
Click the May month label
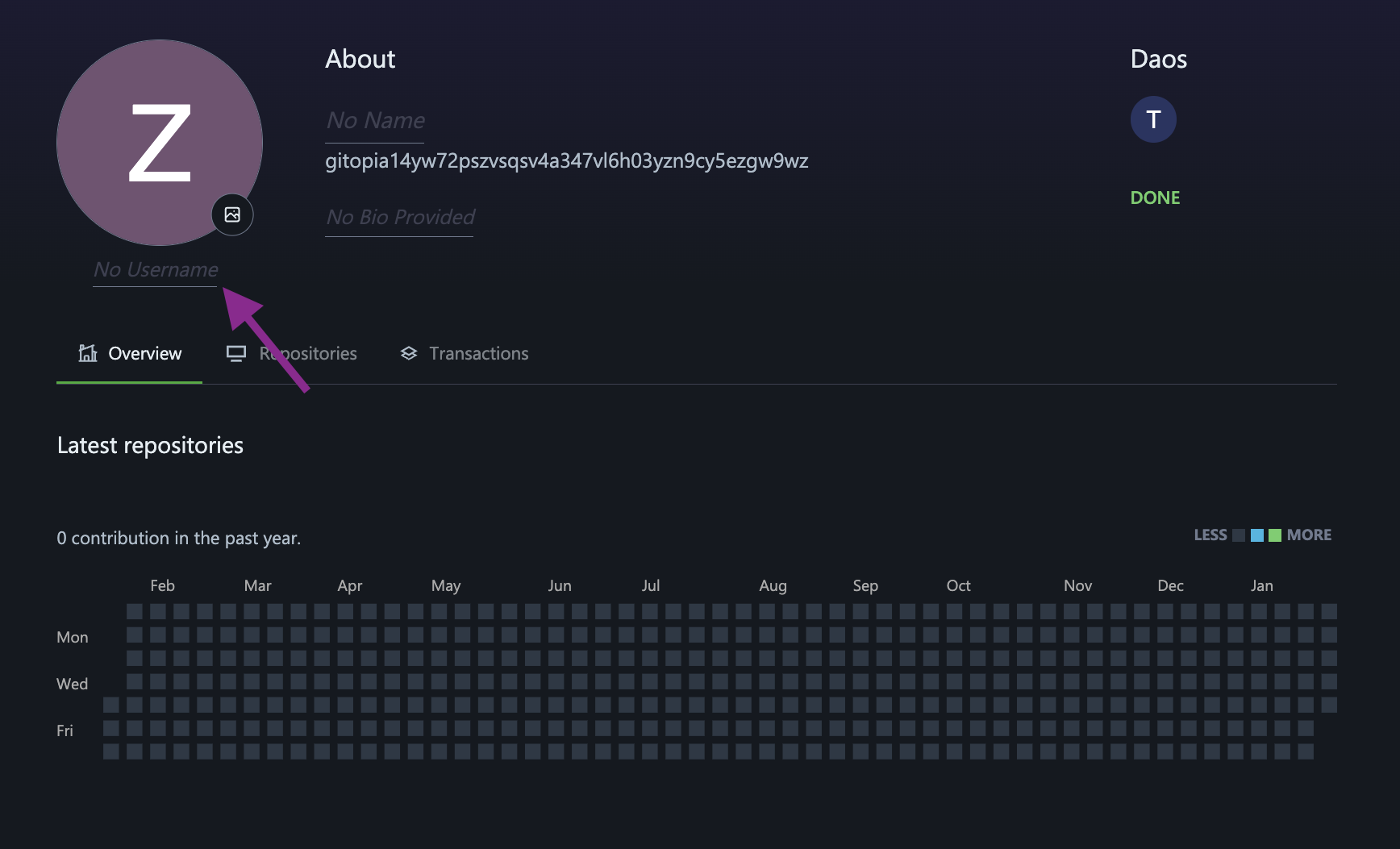pyautogui.click(x=446, y=585)
